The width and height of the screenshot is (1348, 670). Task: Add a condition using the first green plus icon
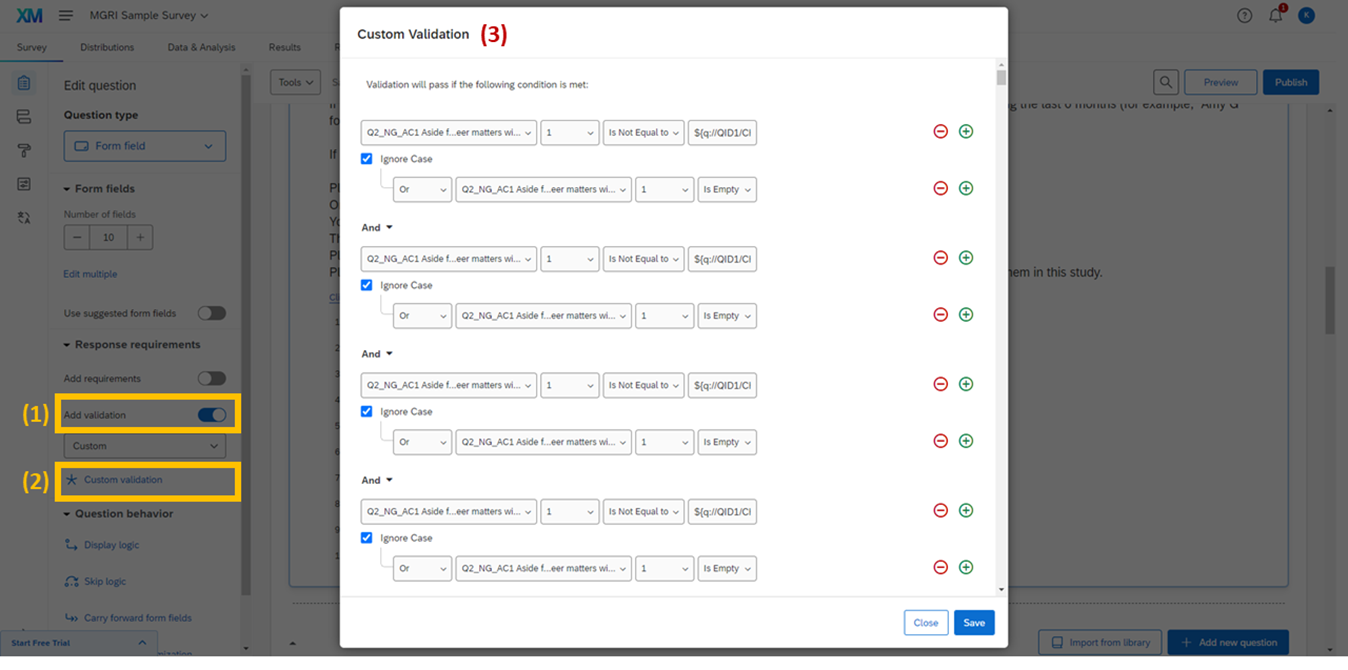tap(966, 131)
